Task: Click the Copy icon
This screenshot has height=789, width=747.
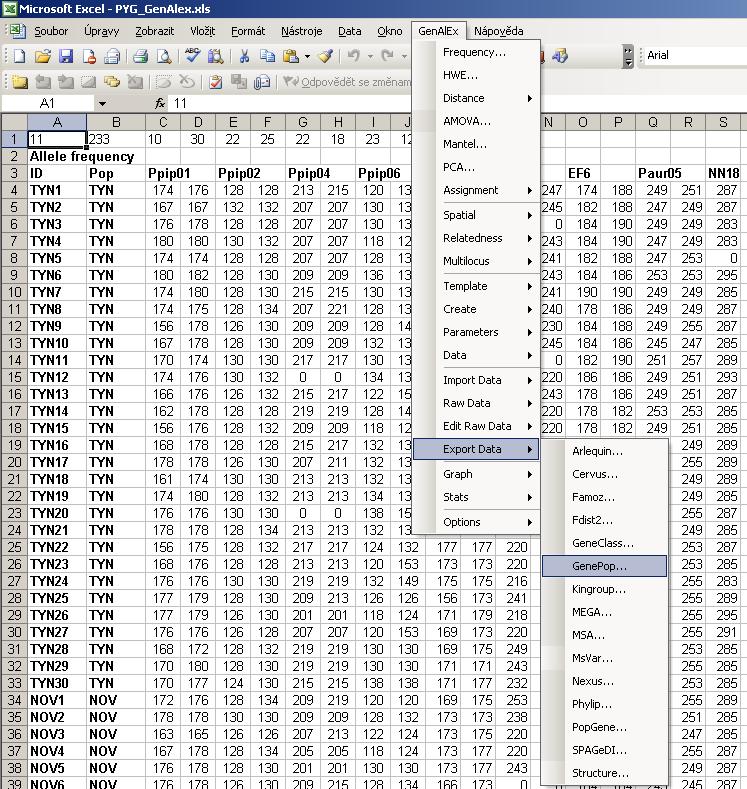Action: (x=267, y=56)
